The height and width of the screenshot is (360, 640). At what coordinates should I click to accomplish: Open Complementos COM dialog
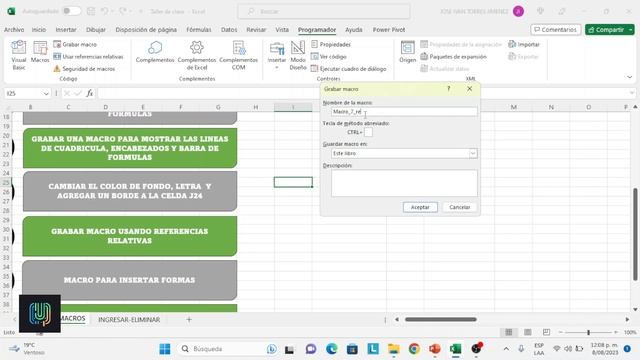pyautogui.click(x=238, y=55)
